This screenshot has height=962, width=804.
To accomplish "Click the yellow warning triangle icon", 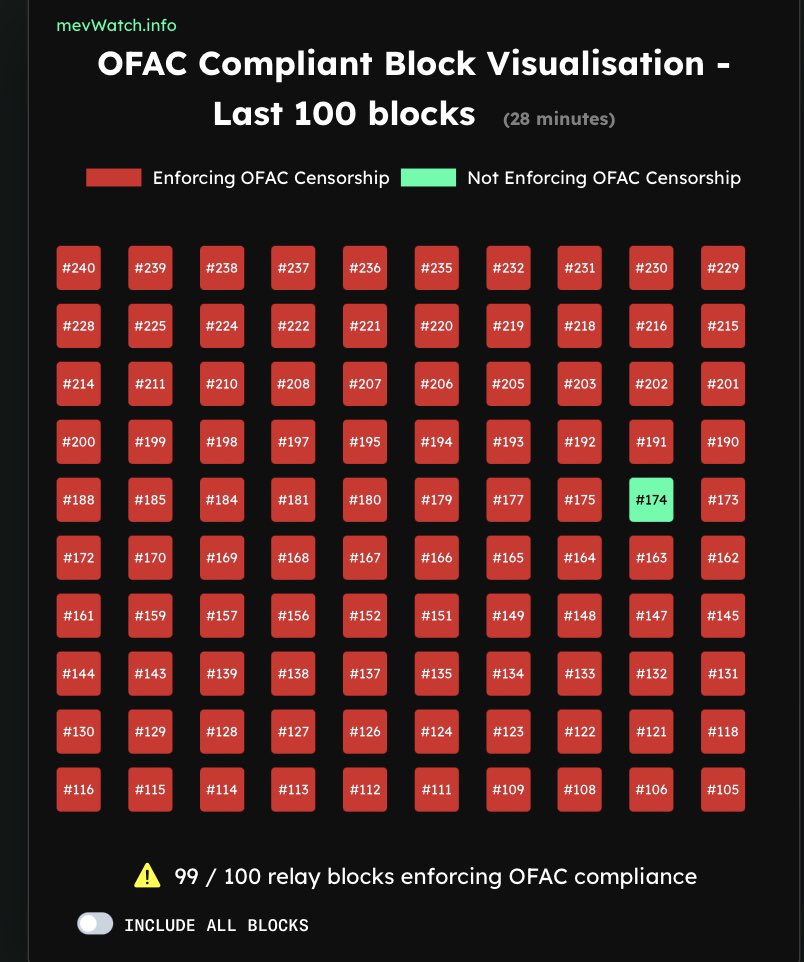I will pos(147,876).
